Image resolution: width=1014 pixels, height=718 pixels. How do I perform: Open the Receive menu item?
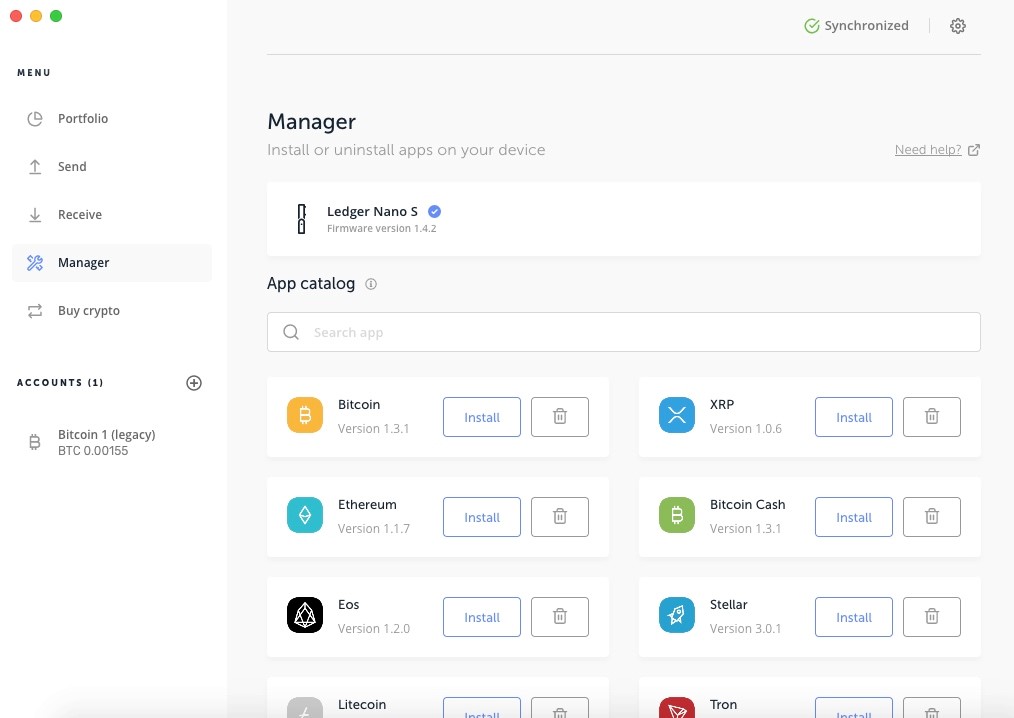(111, 215)
